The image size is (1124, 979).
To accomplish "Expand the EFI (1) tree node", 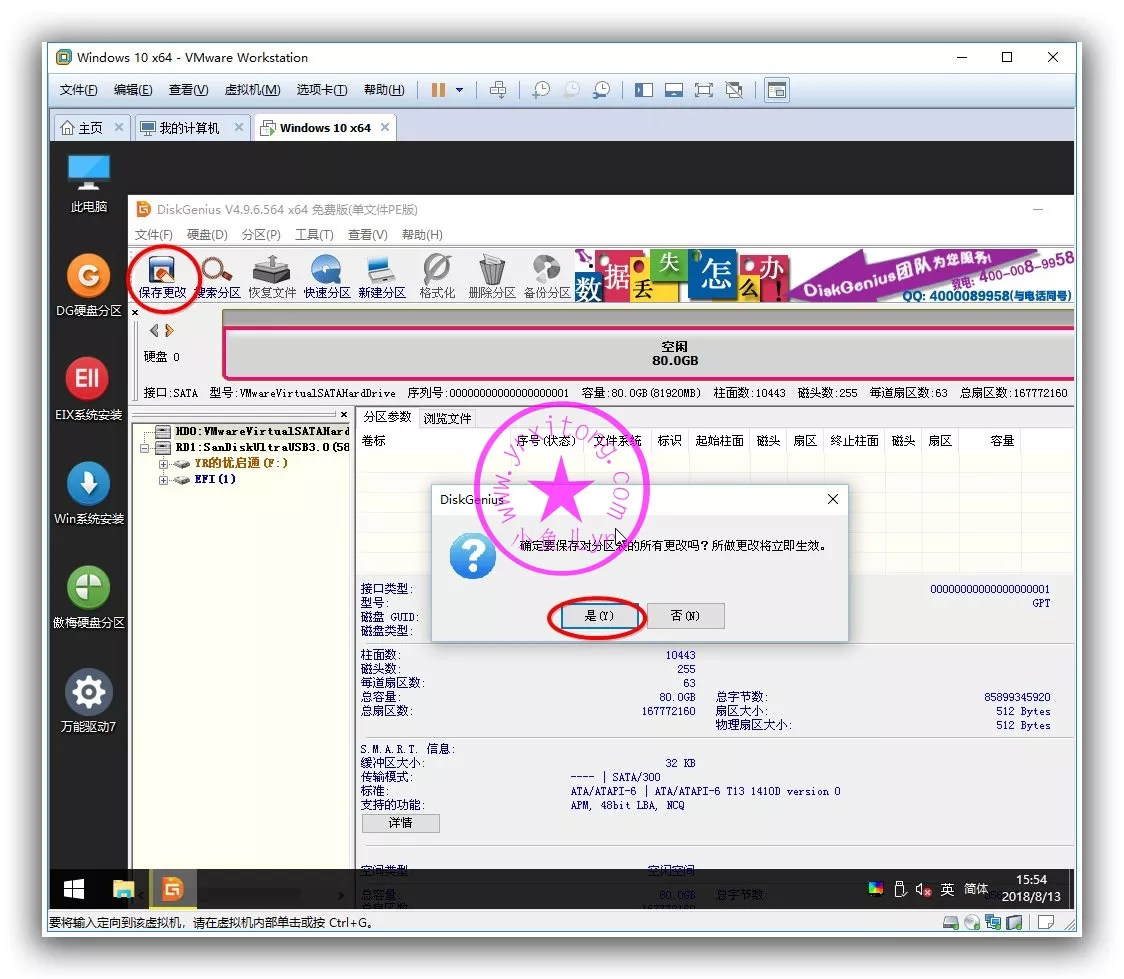I will 163,480.
